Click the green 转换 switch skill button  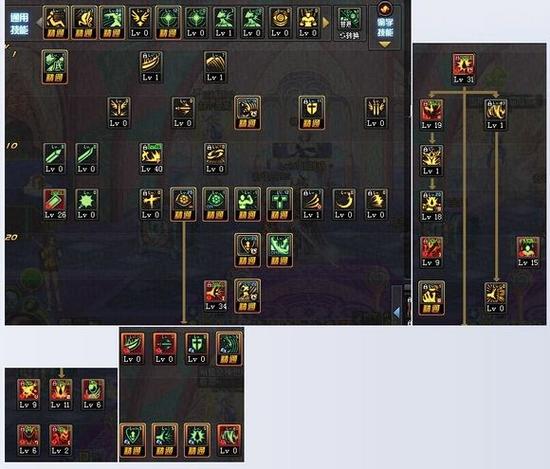(x=349, y=23)
